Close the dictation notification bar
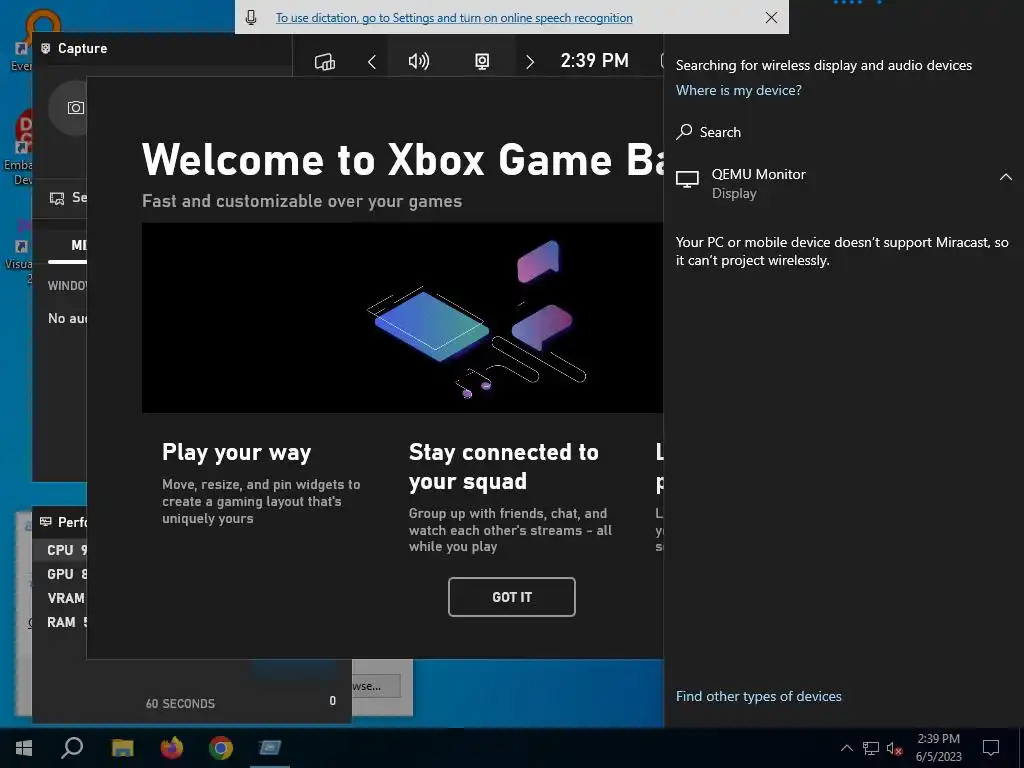The height and width of the screenshot is (768, 1024). 771,18
